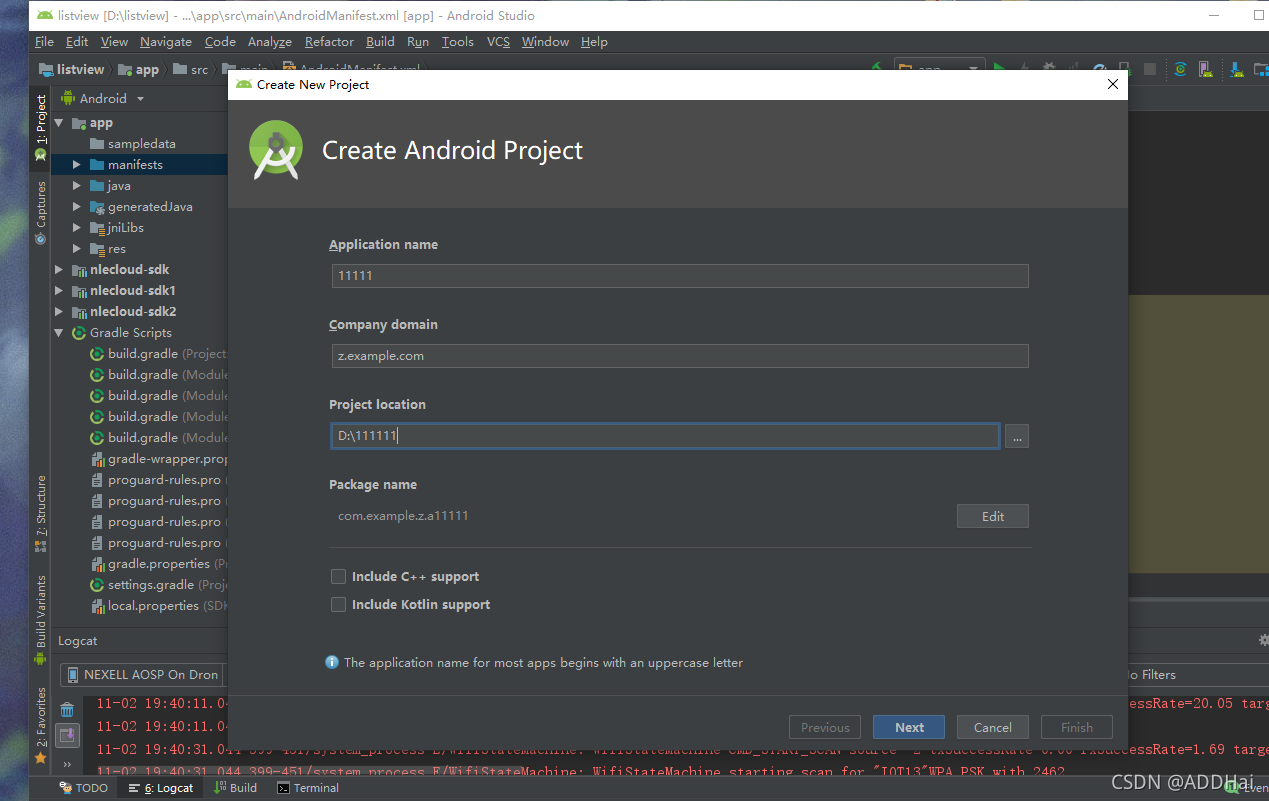Open the SDK Manager from the toolbar
This screenshot has height=801, width=1269.
click(1237, 69)
